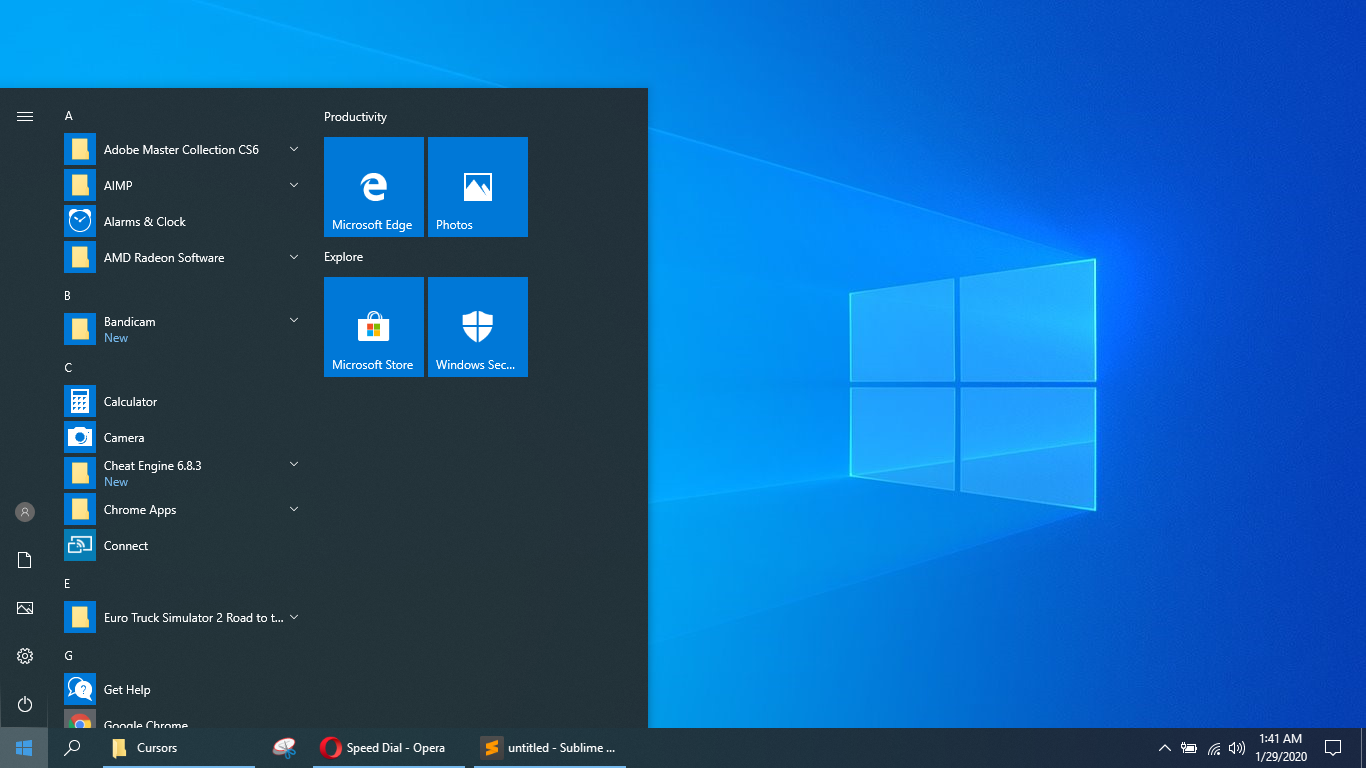This screenshot has height=768, width=1366.
Task: Open the Wi-Fi network tray icon
Action: coord(1214,748)
